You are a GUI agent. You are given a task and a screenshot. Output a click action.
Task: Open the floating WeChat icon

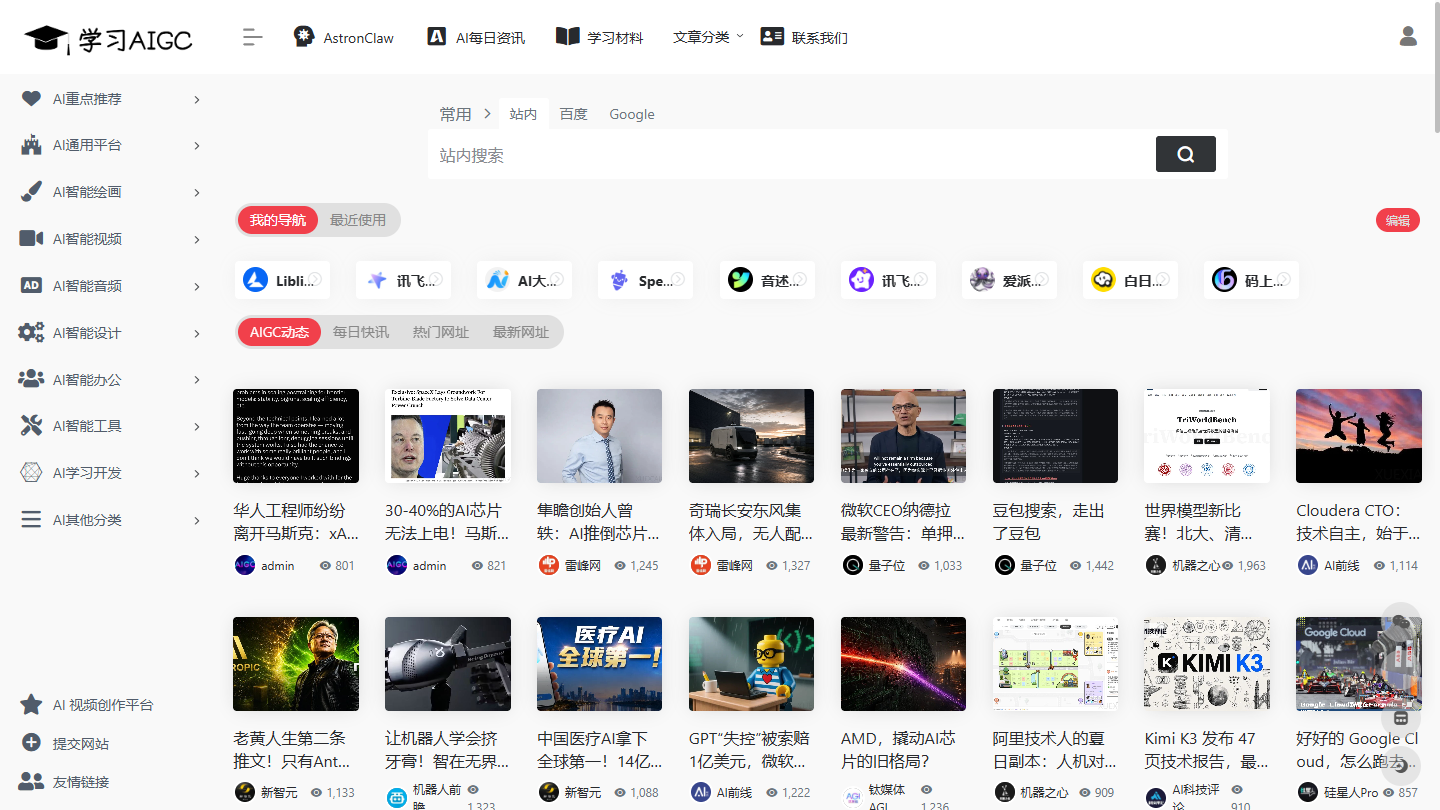pyautogui.click(x=1400, y=622)
